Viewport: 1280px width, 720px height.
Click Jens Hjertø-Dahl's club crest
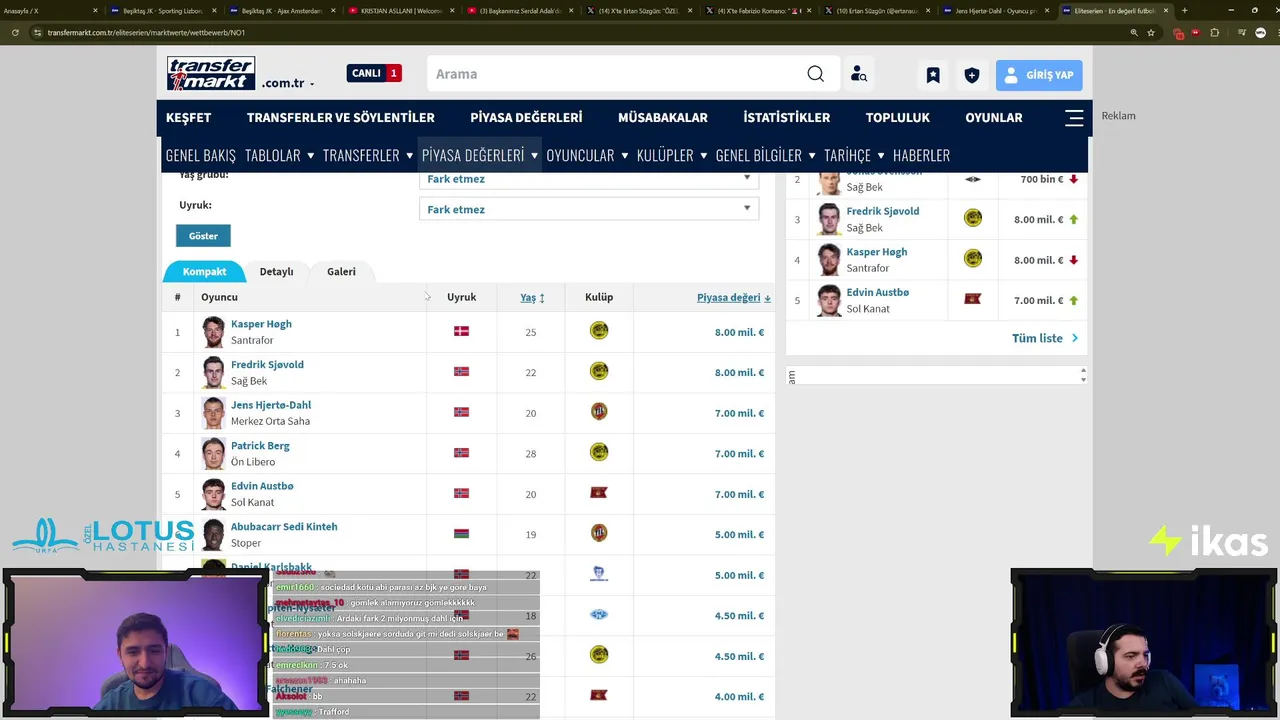(599, 412)
